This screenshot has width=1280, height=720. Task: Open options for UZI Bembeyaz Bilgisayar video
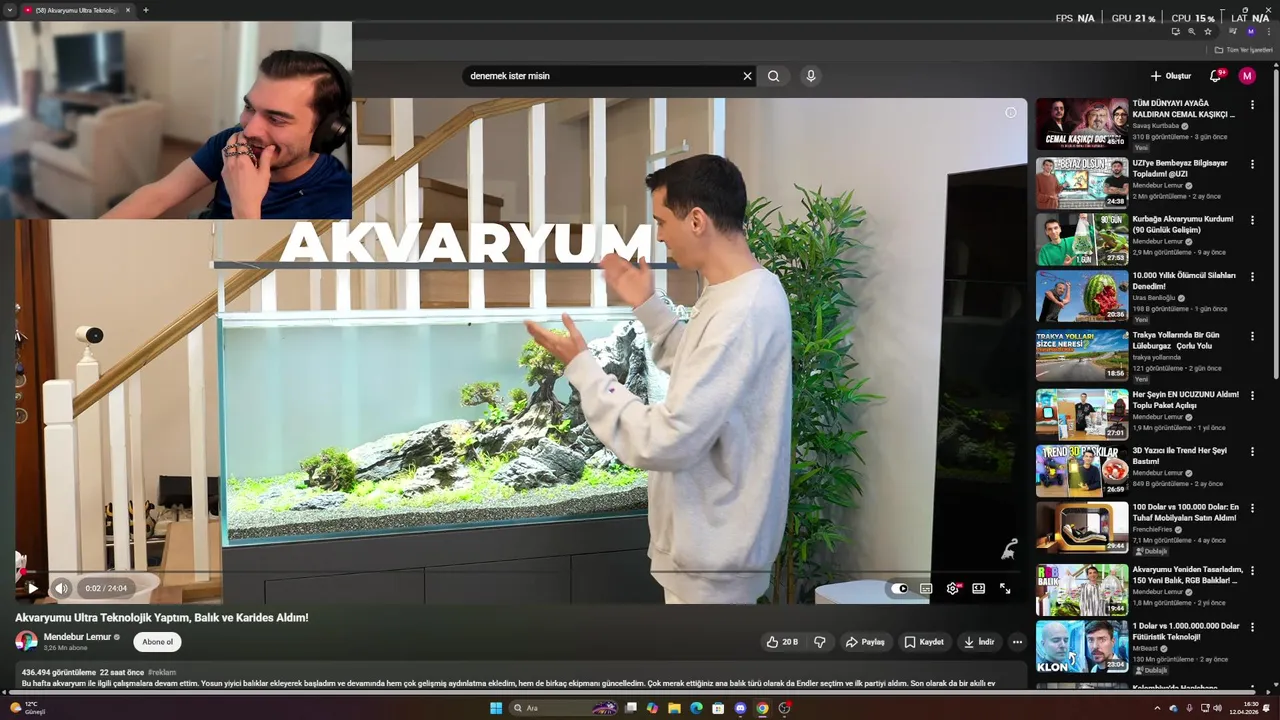click(x=1252, y=163)
